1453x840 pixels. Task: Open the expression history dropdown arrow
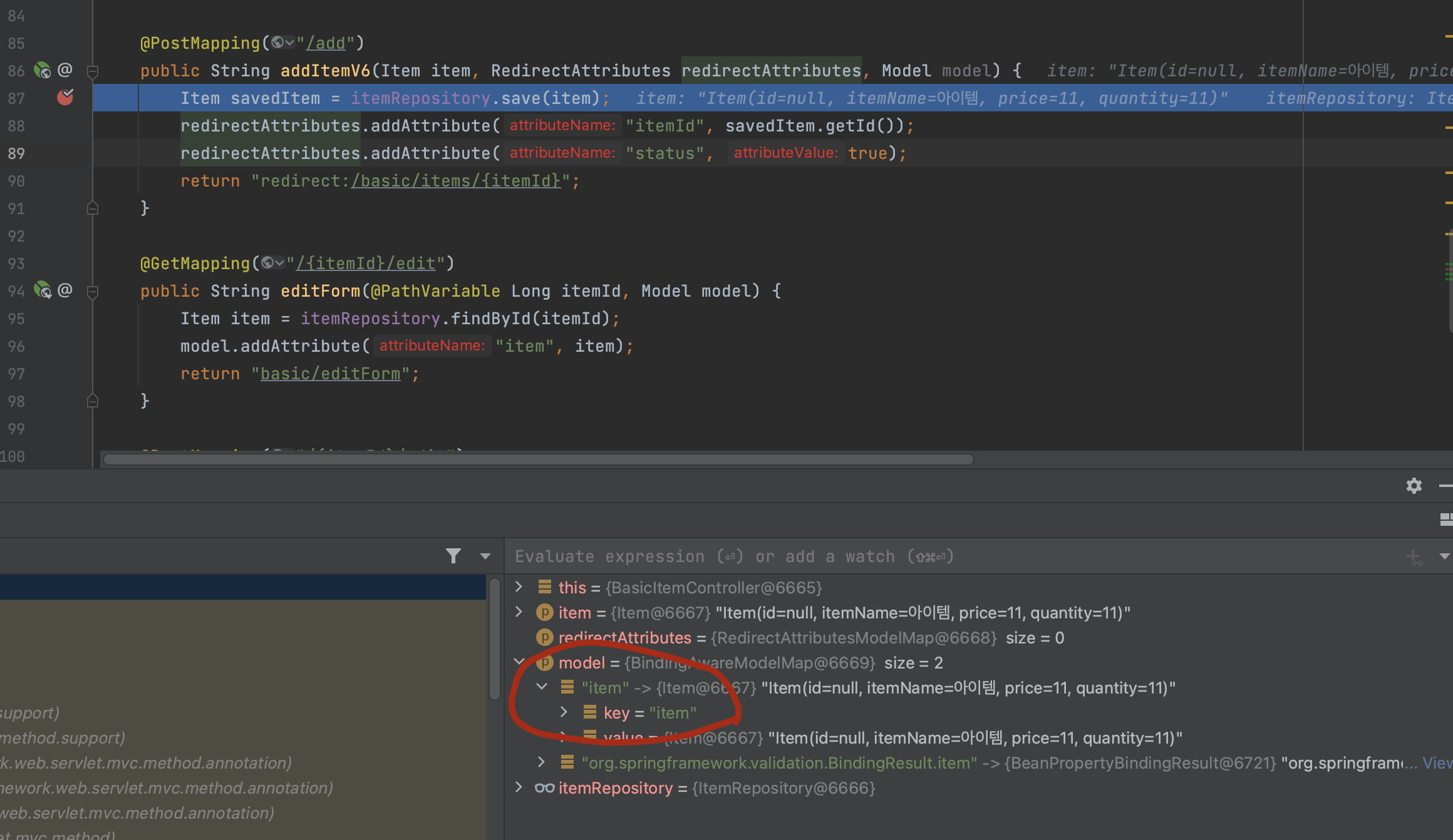[1444, 556]
